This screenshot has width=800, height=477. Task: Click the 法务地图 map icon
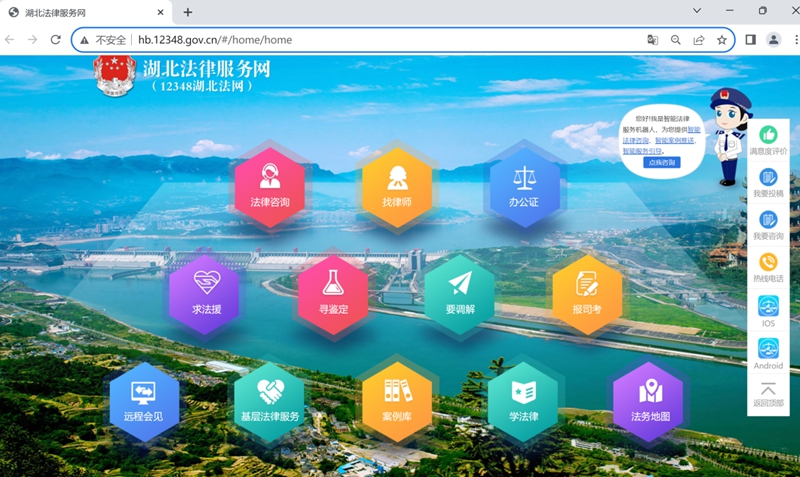pyautogui.click(x=649, y=399)
